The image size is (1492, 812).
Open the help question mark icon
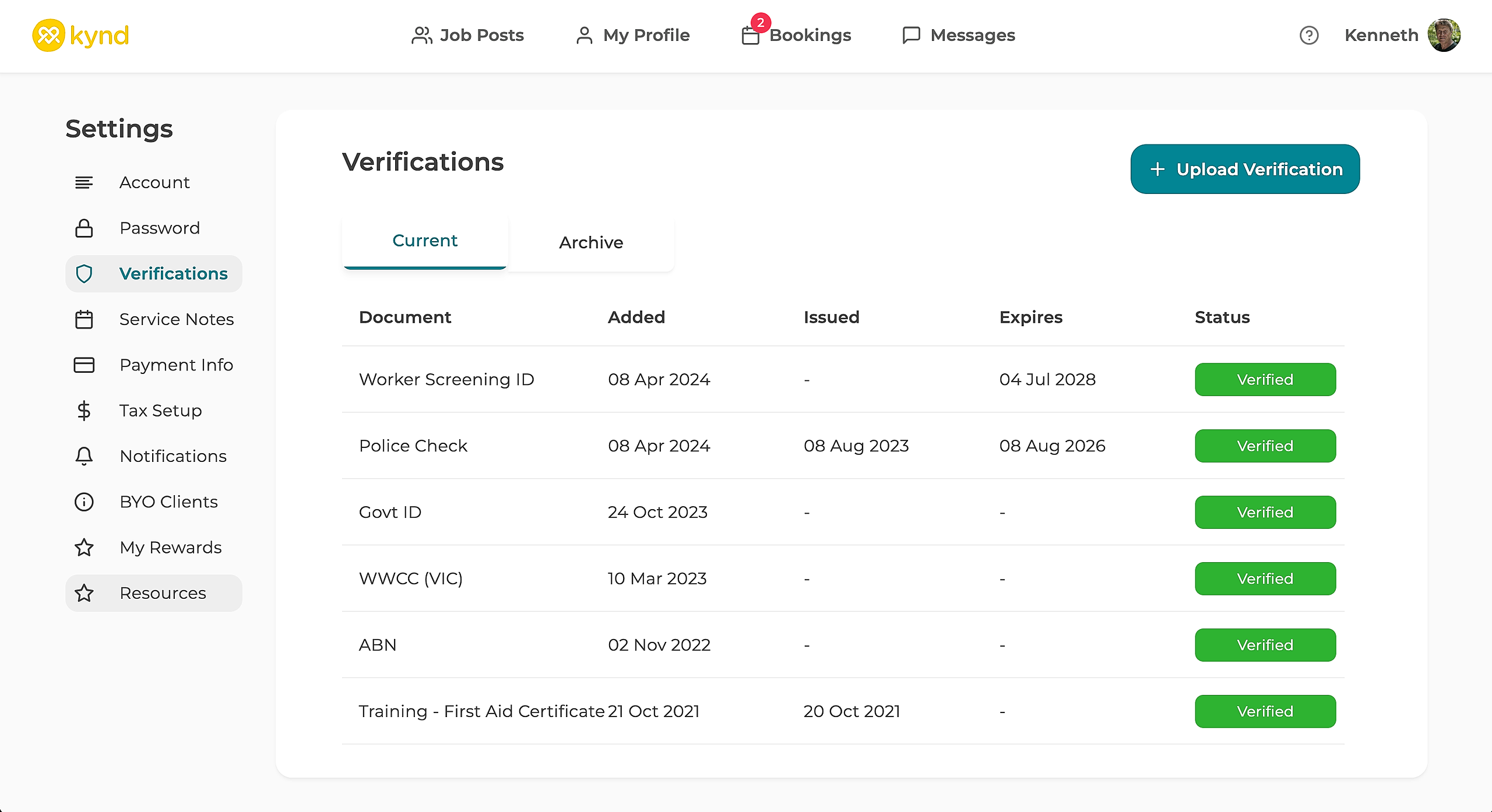pyautogui.click(x=1308, y=36)
